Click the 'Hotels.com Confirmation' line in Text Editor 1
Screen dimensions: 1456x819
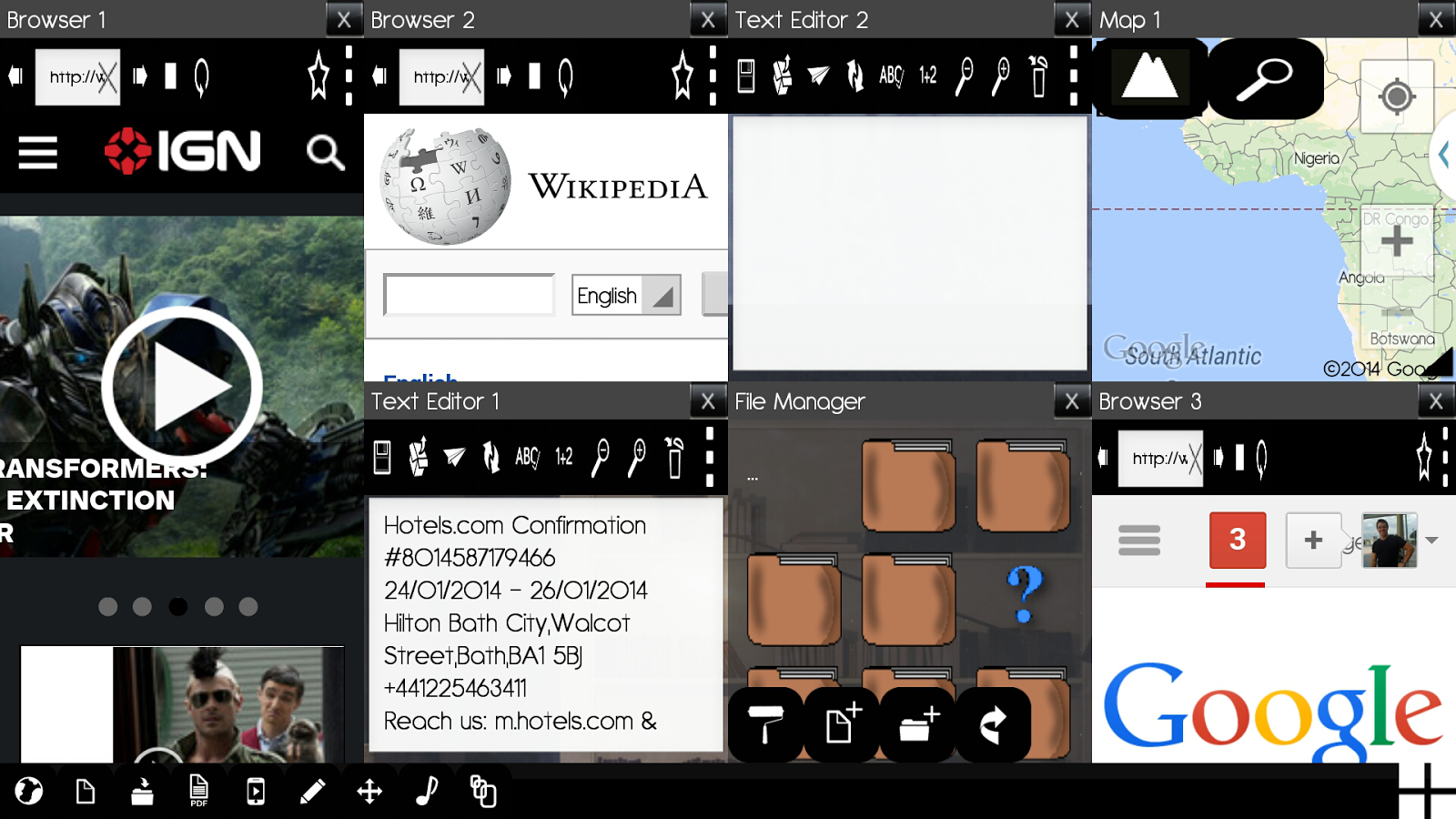pyautogui.click(x=515, y=525)
